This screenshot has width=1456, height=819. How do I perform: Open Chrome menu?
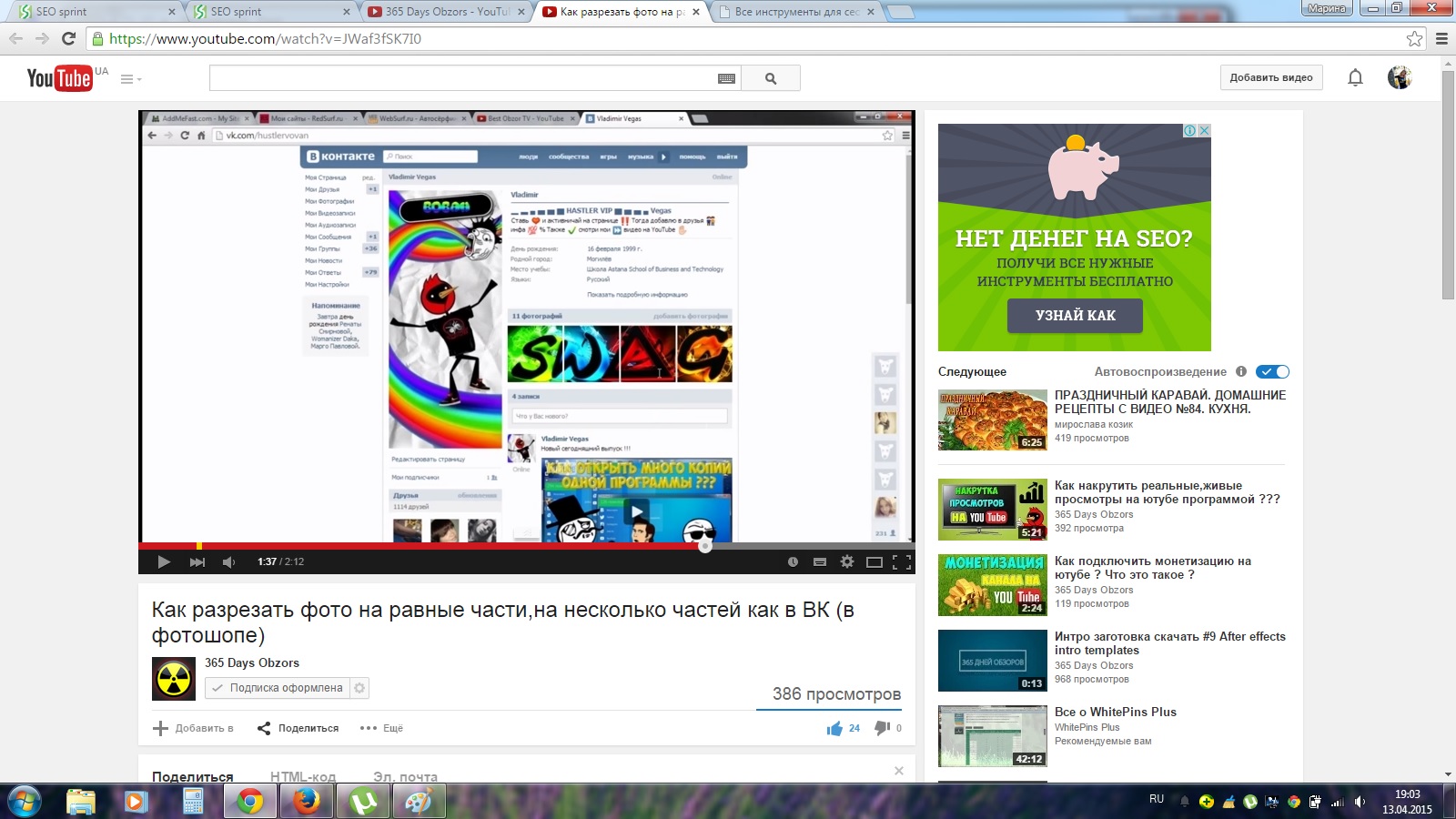click(x=1441, y=38)
